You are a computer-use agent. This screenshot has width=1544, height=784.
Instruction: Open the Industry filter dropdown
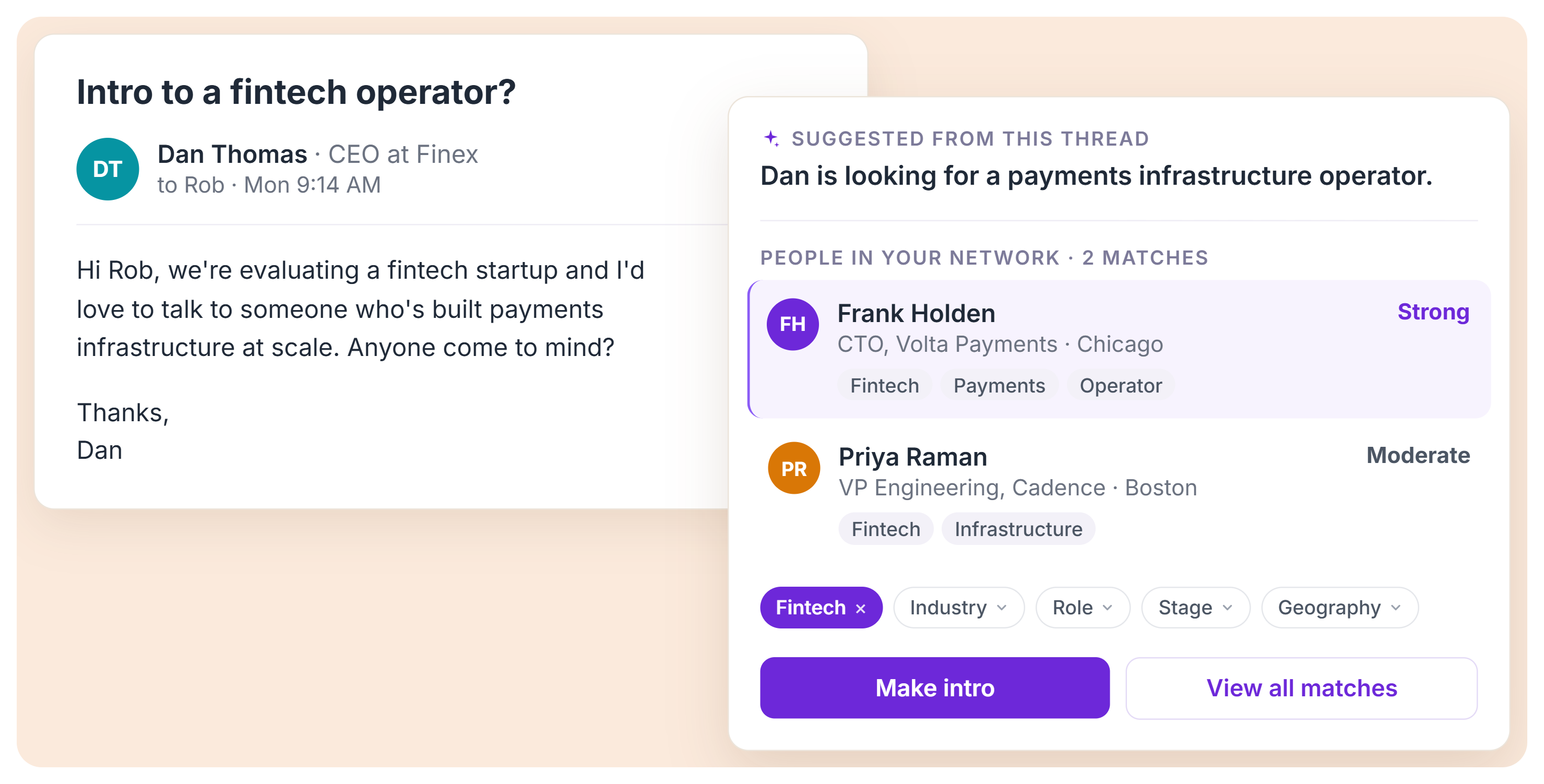[958, 608]
